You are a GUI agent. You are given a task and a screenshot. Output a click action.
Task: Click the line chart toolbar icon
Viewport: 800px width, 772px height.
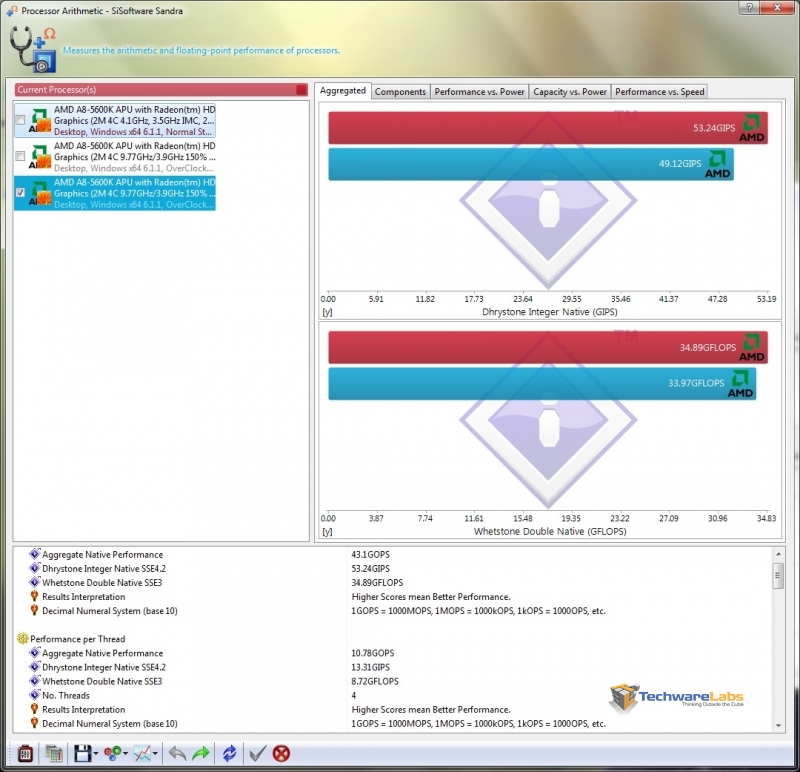point(142,753)
